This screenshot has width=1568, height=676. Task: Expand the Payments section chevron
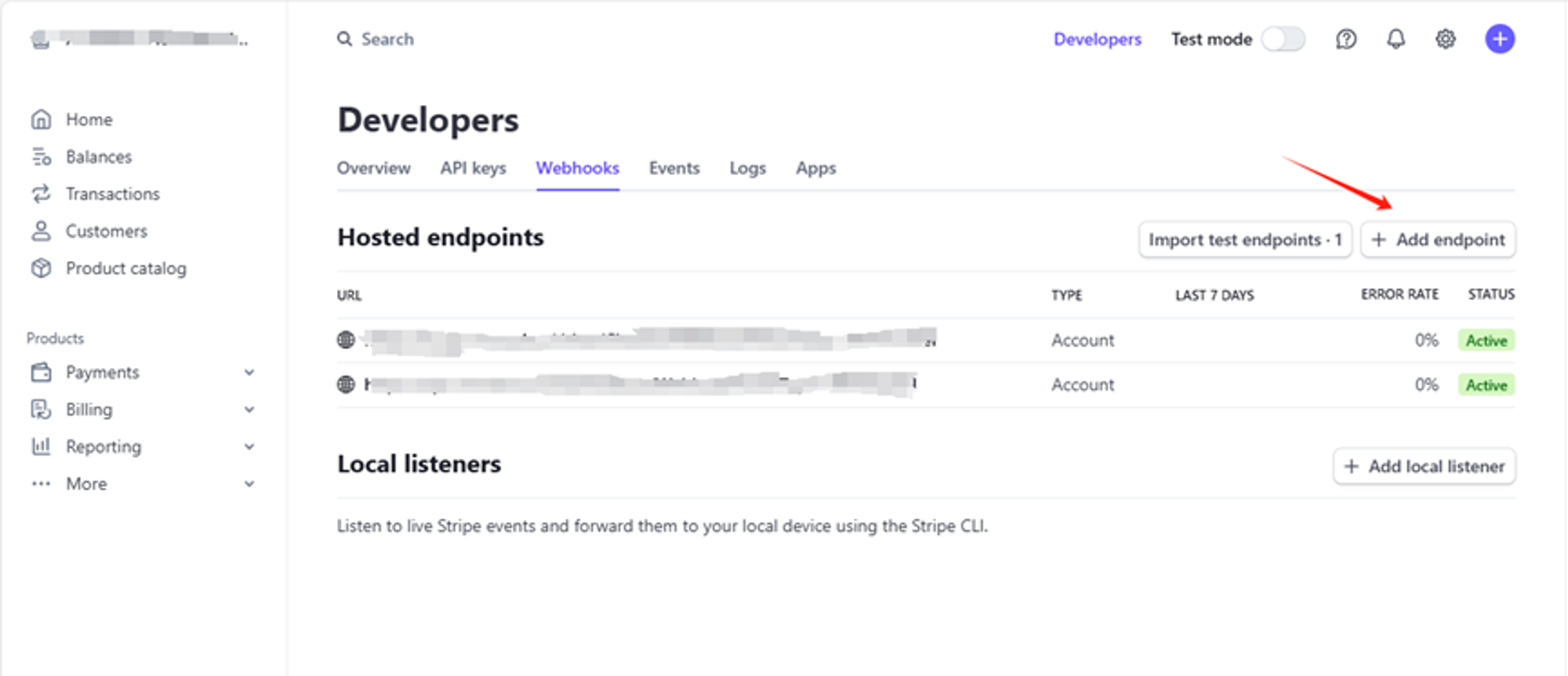click(249, 373)
